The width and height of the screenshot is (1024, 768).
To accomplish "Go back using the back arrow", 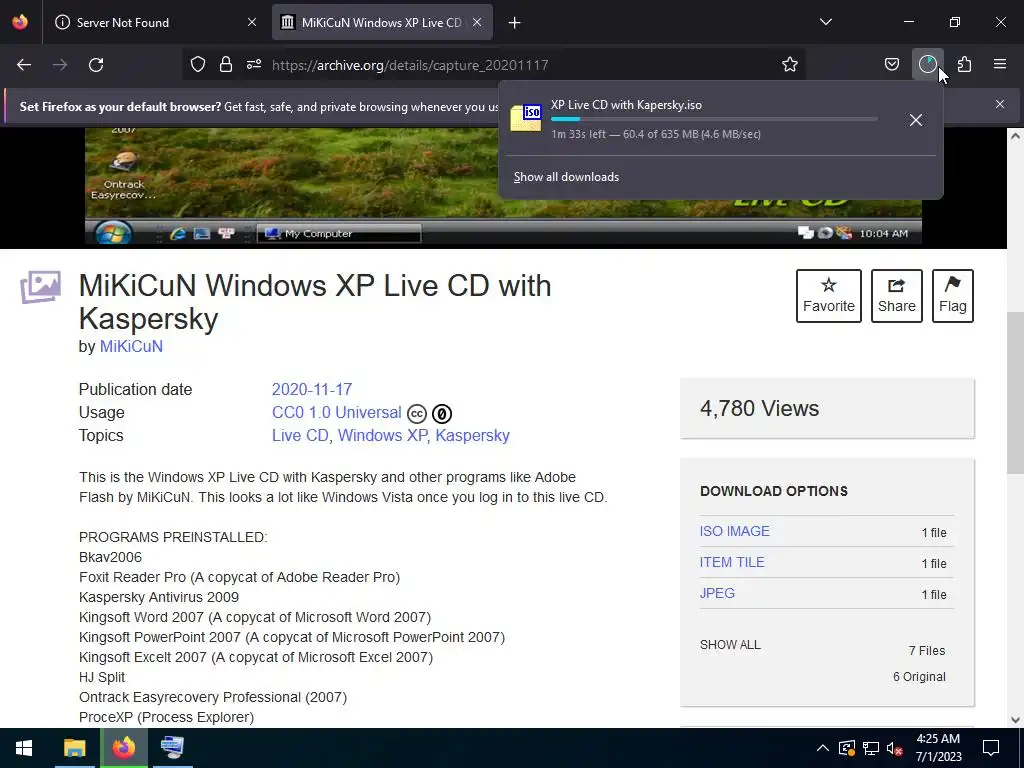I will tap(24, 65).
